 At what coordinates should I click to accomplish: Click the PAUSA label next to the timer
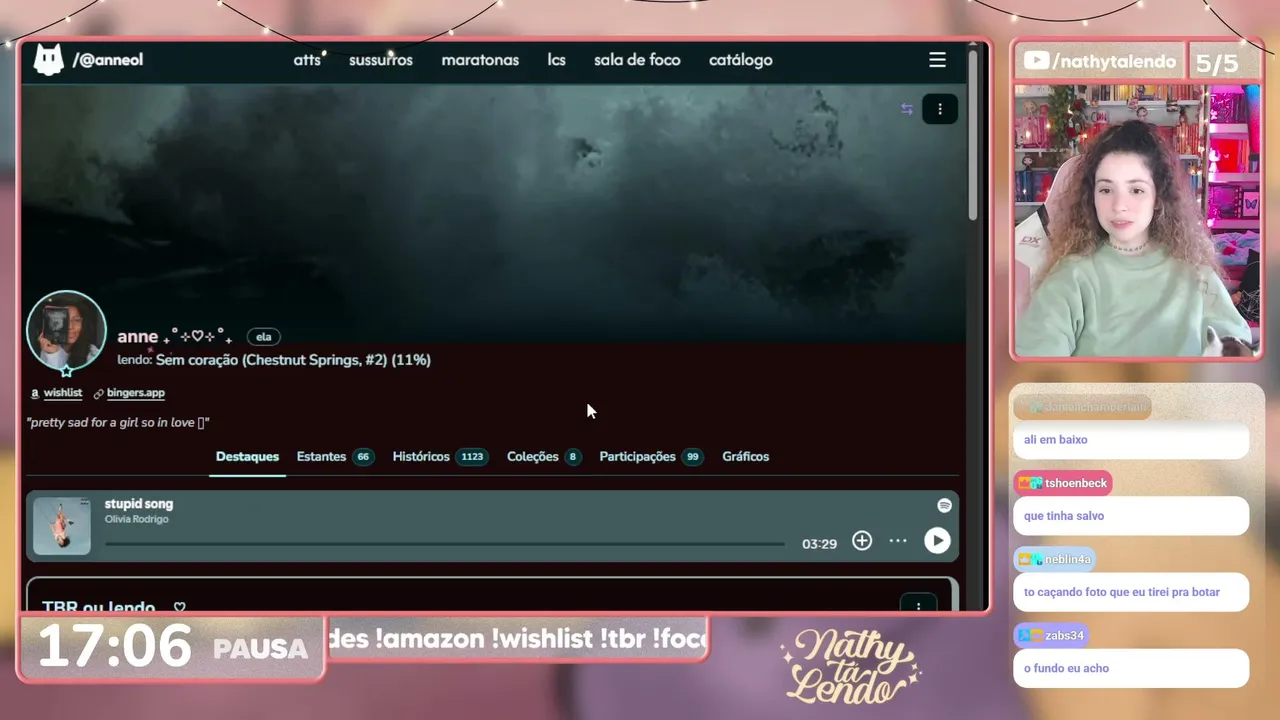click(x=260, y=649)
